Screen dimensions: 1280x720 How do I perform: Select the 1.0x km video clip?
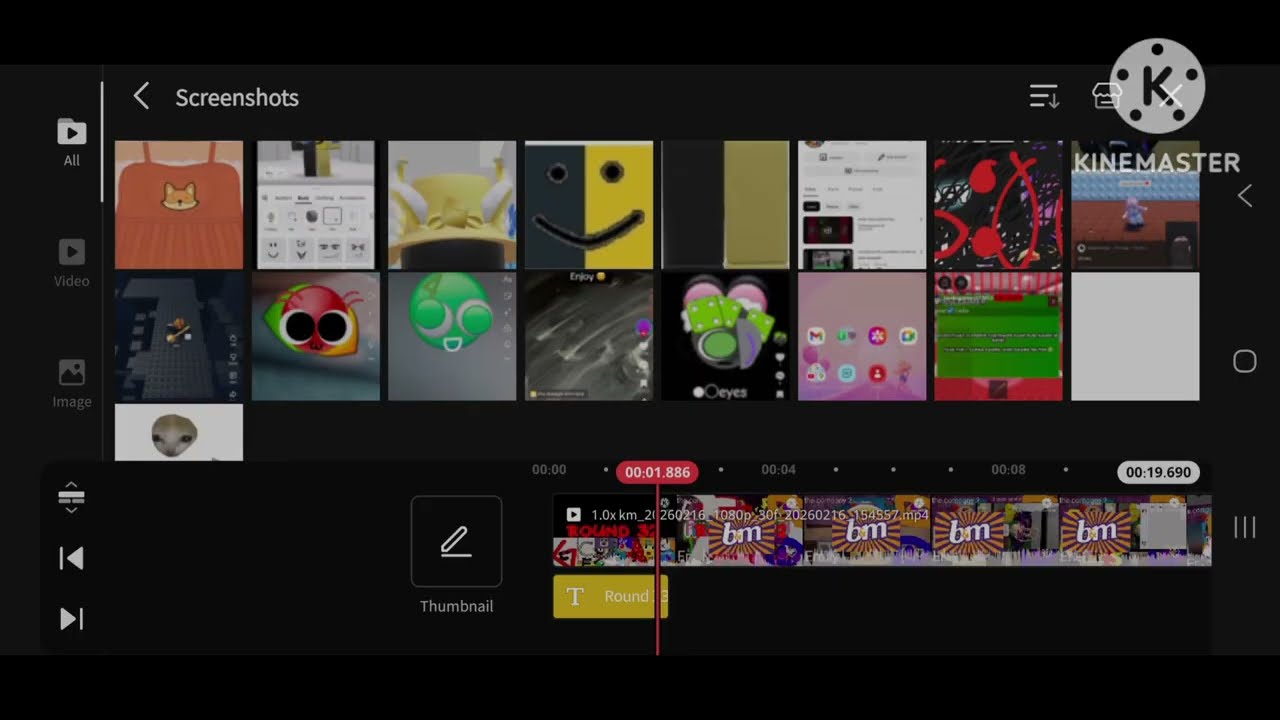tap(882, 531)
